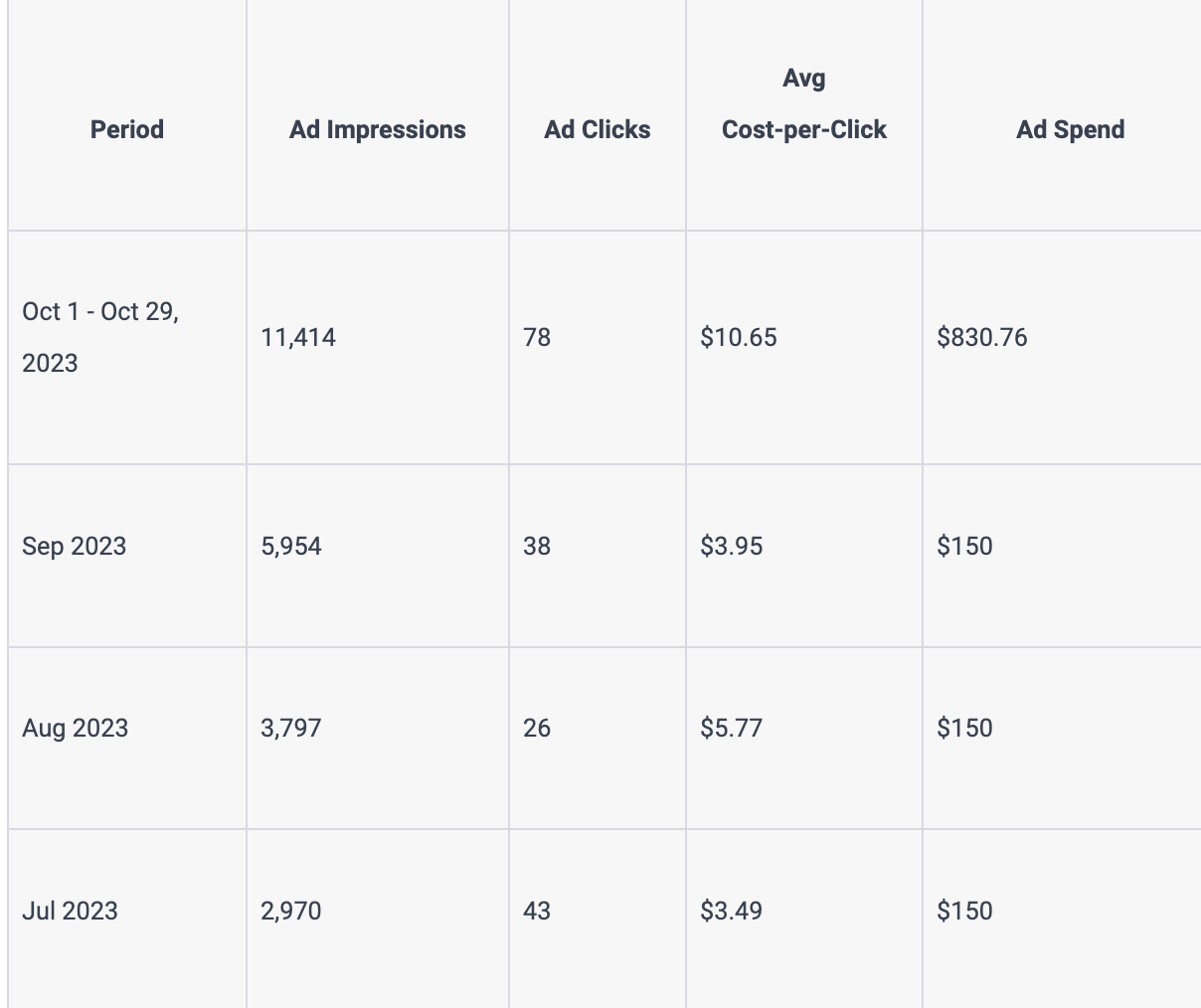Screen dimensions: 1201x1008
Task: Click the Sep 2023 period cell
Action: pos(75,546)
